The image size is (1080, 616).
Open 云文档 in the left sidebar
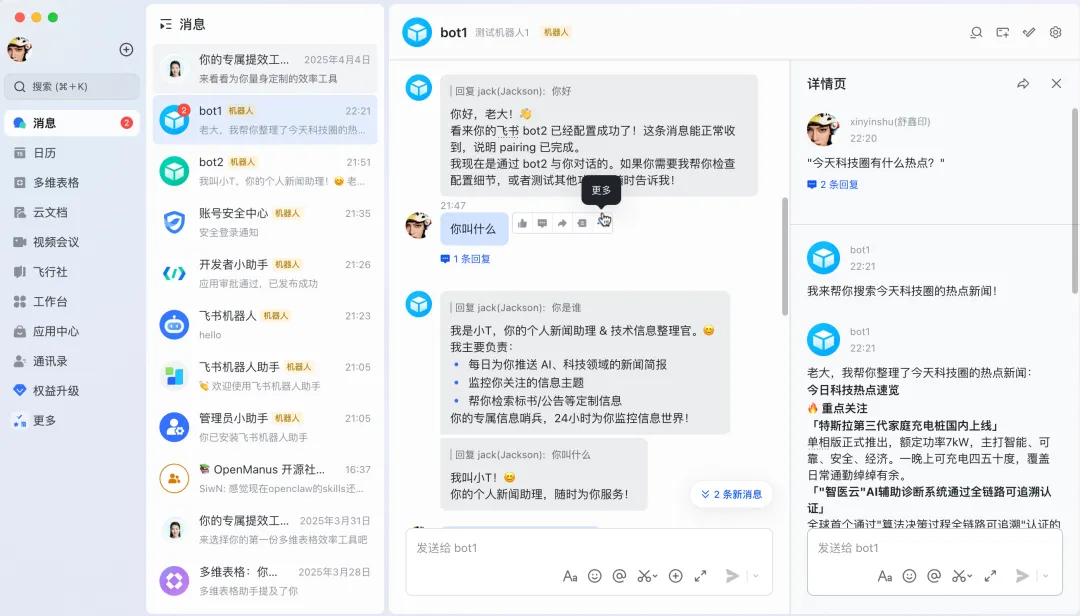(72, 212)
